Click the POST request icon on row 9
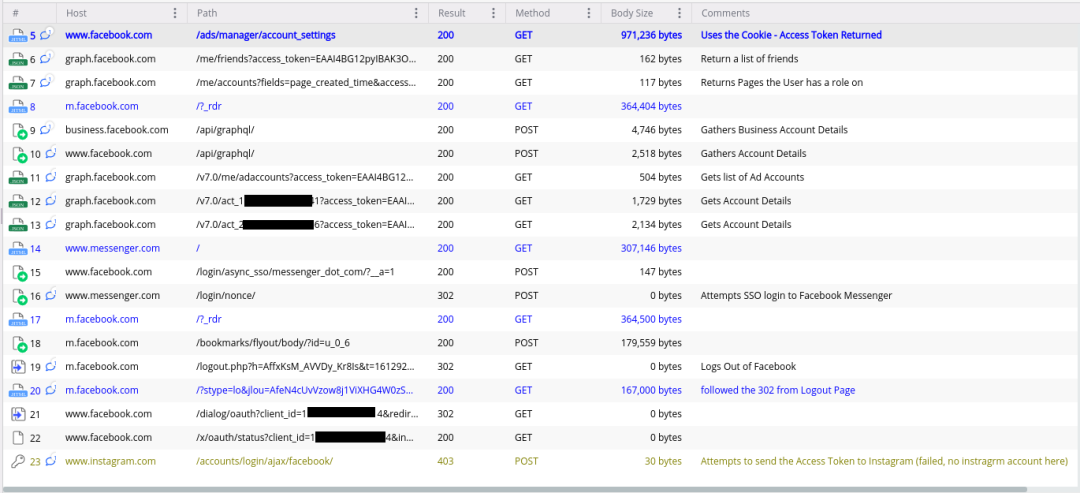This screenshot has width=1080, height=493. 19,130
